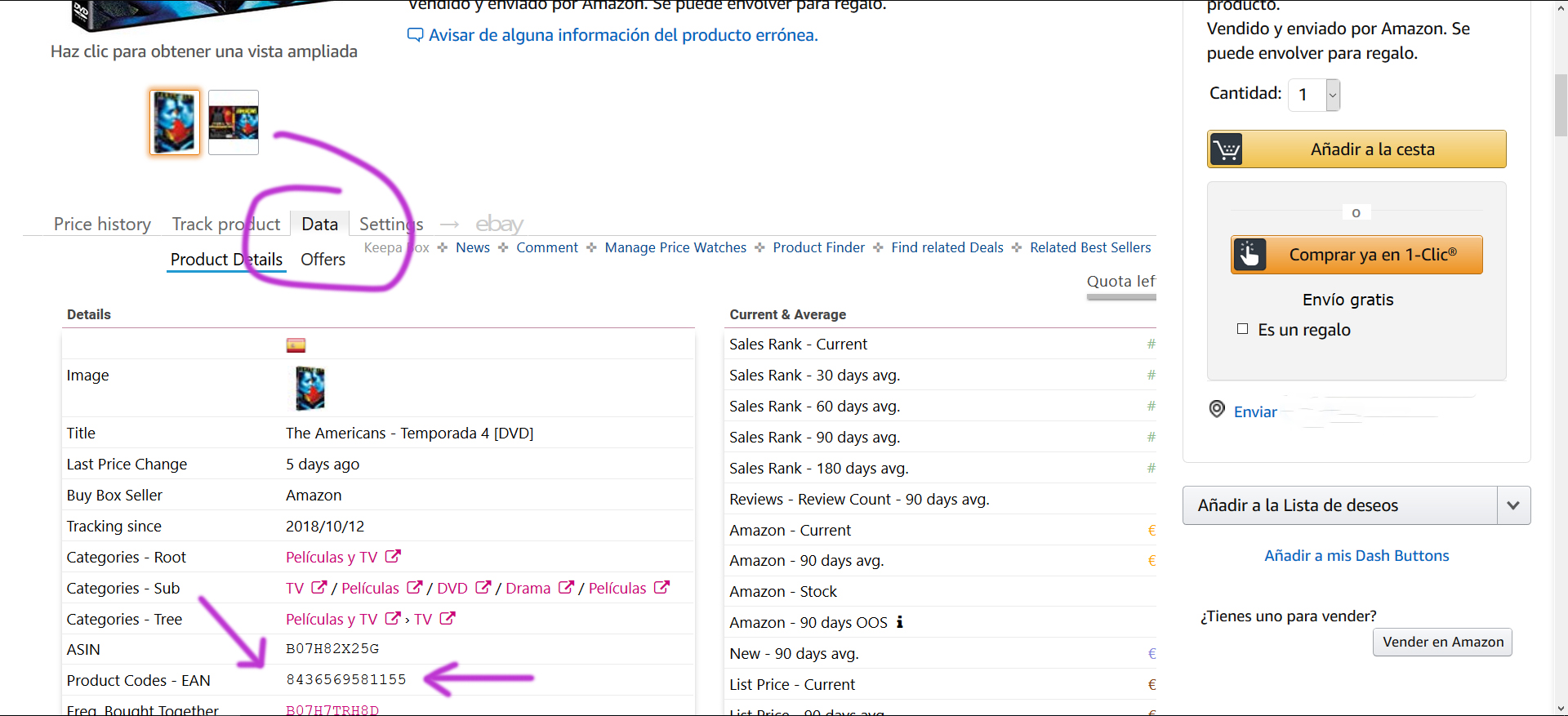This screenshot has width=1568, height=716.
Task: Open the Settings tab
Action: pyautogui.click(x=391, y=224)
